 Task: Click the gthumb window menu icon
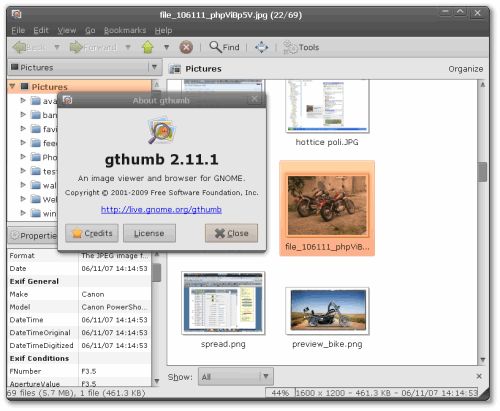coord(16,14)
